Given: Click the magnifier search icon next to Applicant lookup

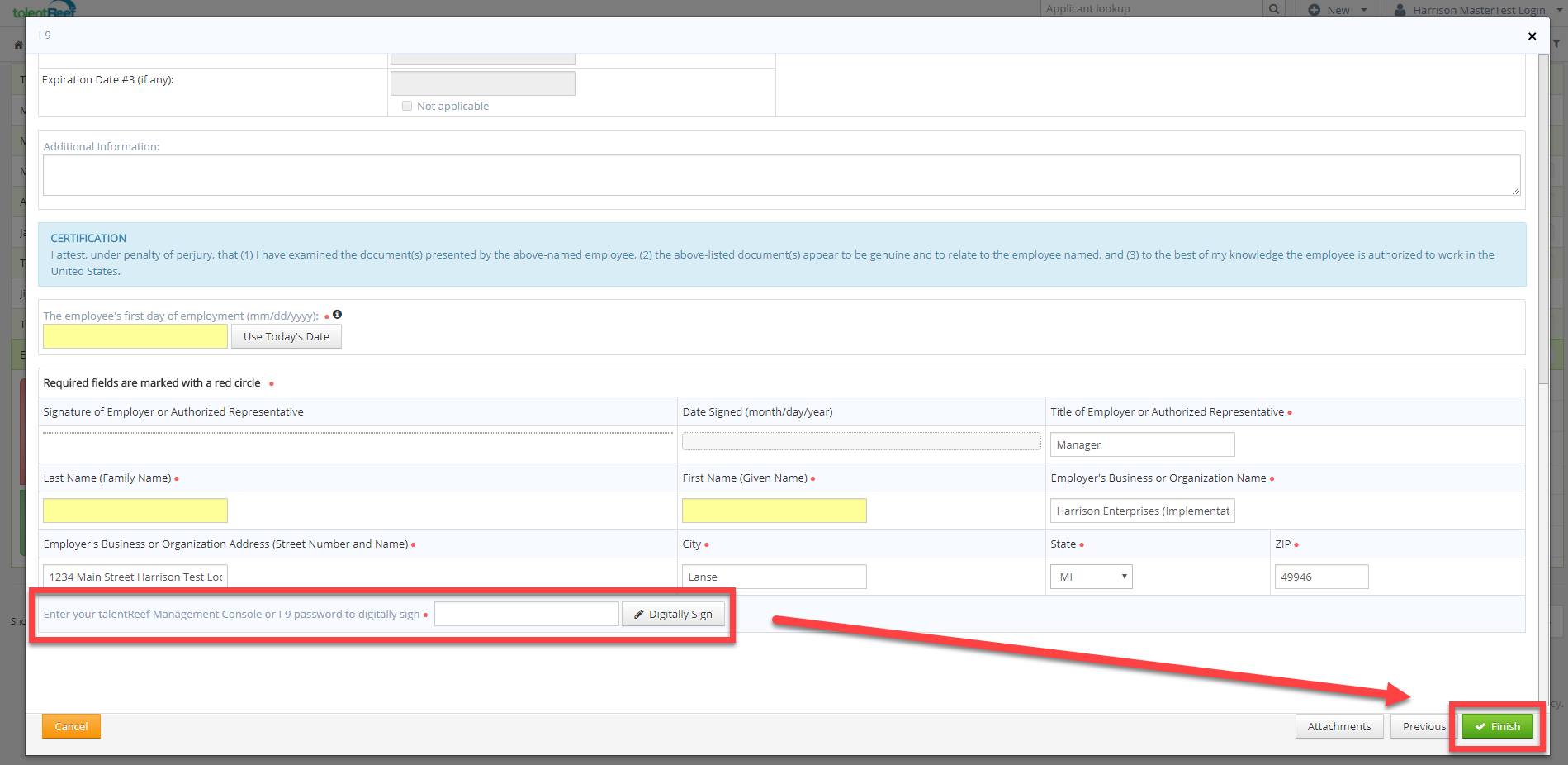Looking at the screenshot, I should click(1274, 9).
